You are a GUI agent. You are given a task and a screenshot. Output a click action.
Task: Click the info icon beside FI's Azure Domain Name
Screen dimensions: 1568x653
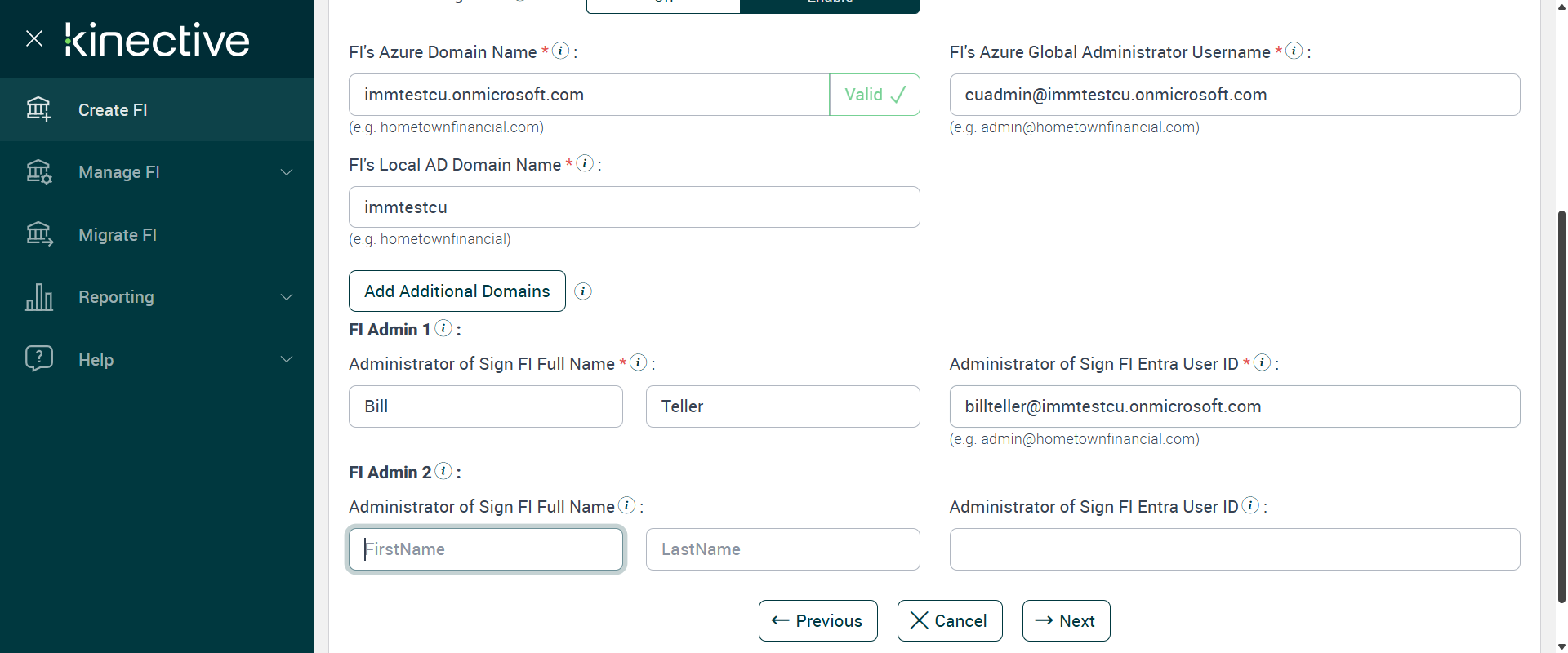(x=560, y=51)
